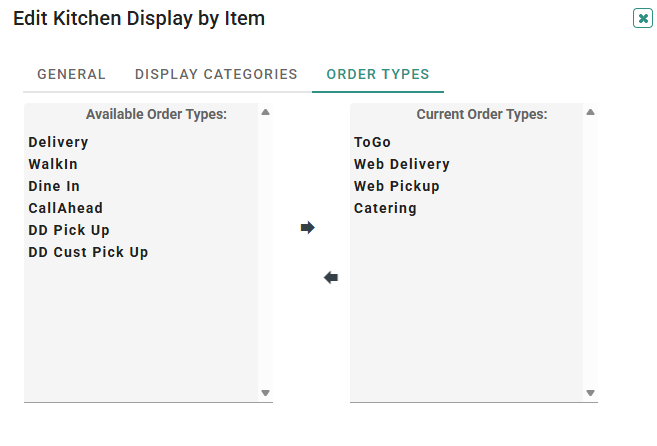Viewport: 657px width, 446px height.
Task: Click the left arrow to remove order type
Action: [331, 277]
